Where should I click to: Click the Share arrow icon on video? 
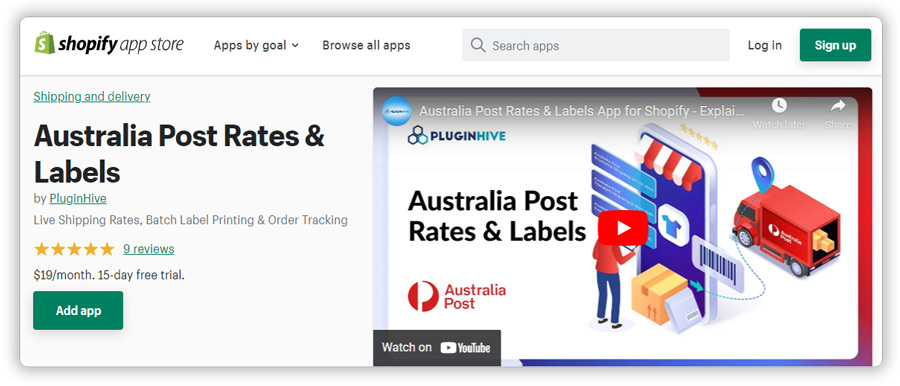point(838,106)
